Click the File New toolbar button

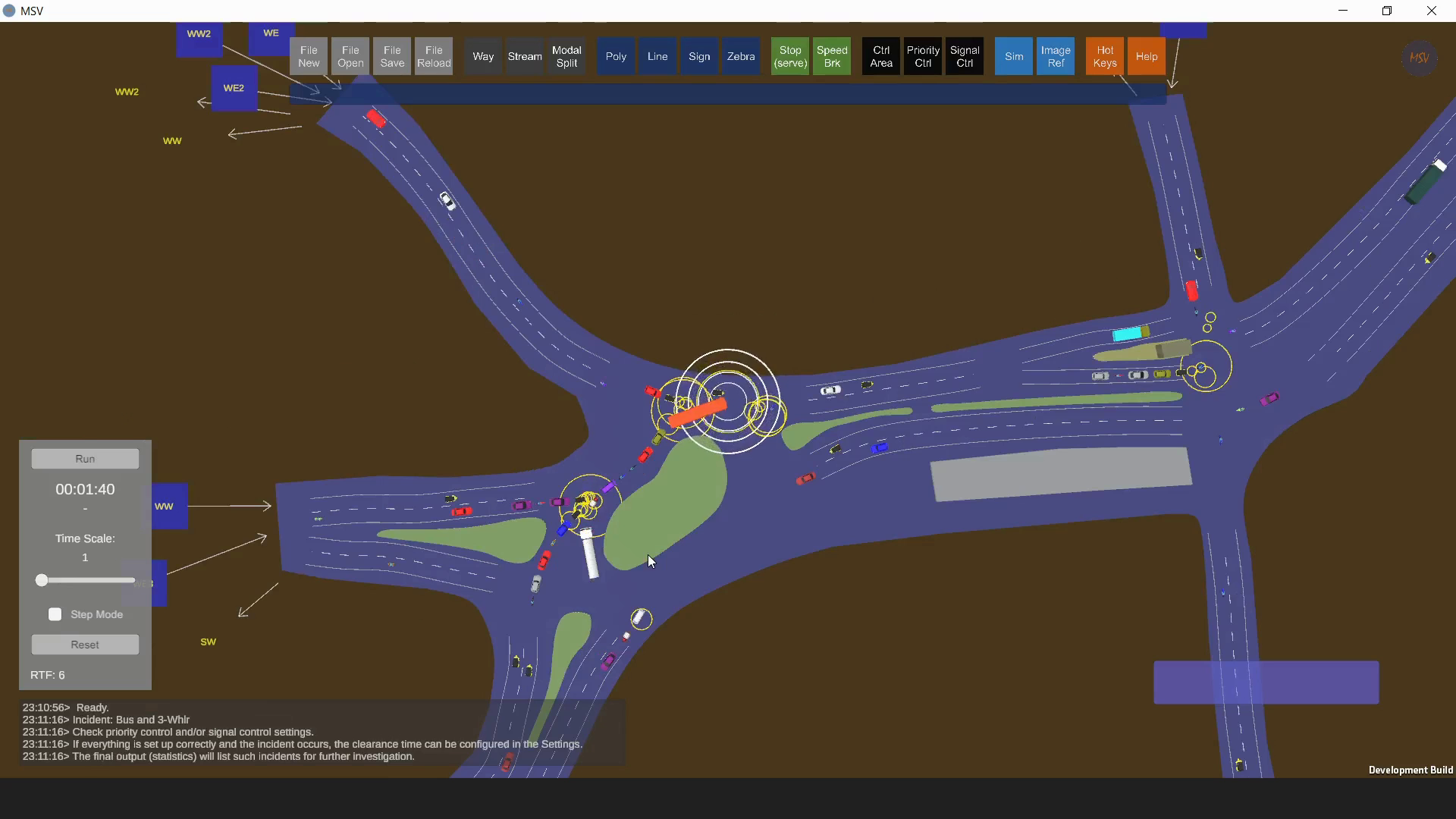click(x=309, y=57)
